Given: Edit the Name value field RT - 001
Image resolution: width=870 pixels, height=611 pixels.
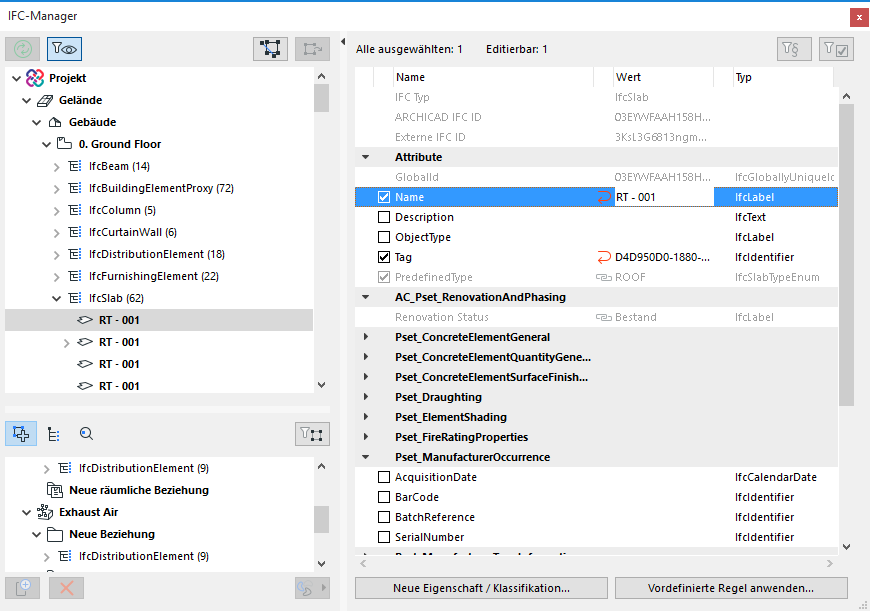Looking at the screenshot, I should pos(660,197).
